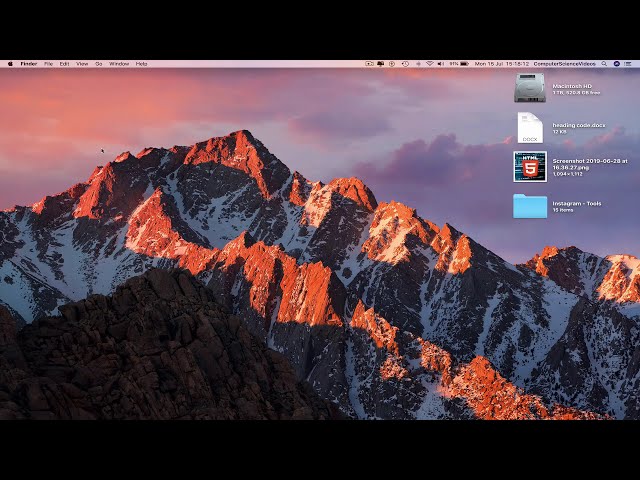
Task: Click the circled play status icon
Action: click(392, 64)
